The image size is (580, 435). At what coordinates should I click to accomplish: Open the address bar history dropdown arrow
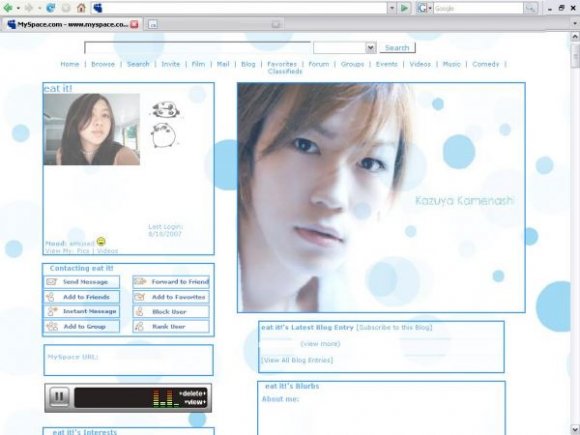[x=392, y=8]
